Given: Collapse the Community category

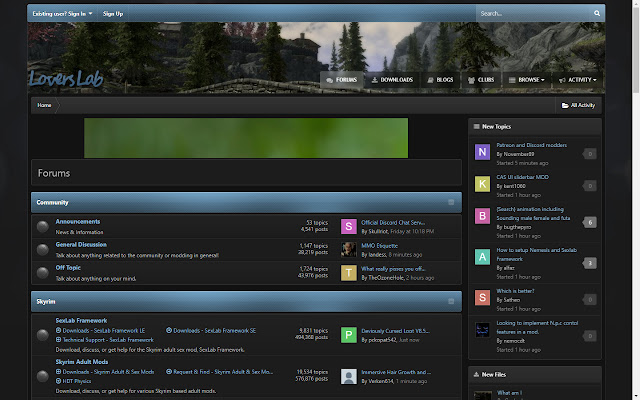Looking at the screenshot, I should coord(451,202).
